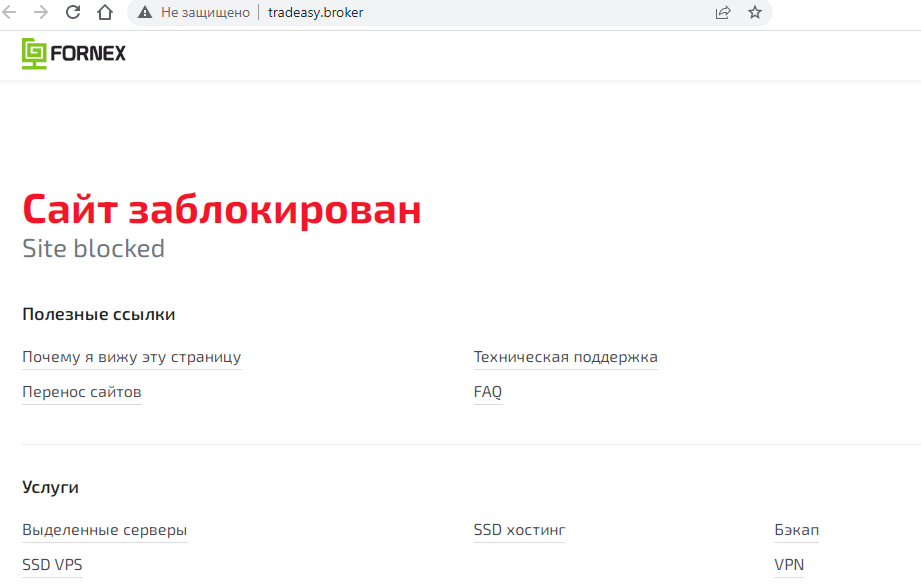Bookmark this page with the star
921x585 pixels.
pos(755,13)
